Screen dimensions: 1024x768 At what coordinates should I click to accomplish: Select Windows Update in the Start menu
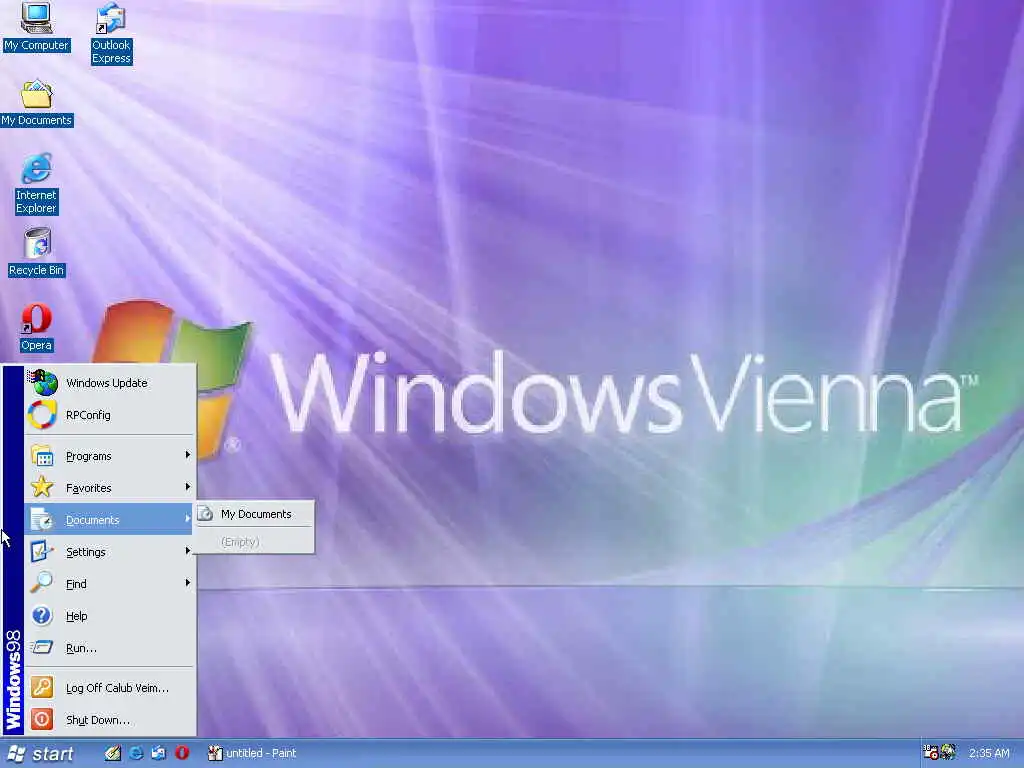pyautogui.click(x=110, y=383)
